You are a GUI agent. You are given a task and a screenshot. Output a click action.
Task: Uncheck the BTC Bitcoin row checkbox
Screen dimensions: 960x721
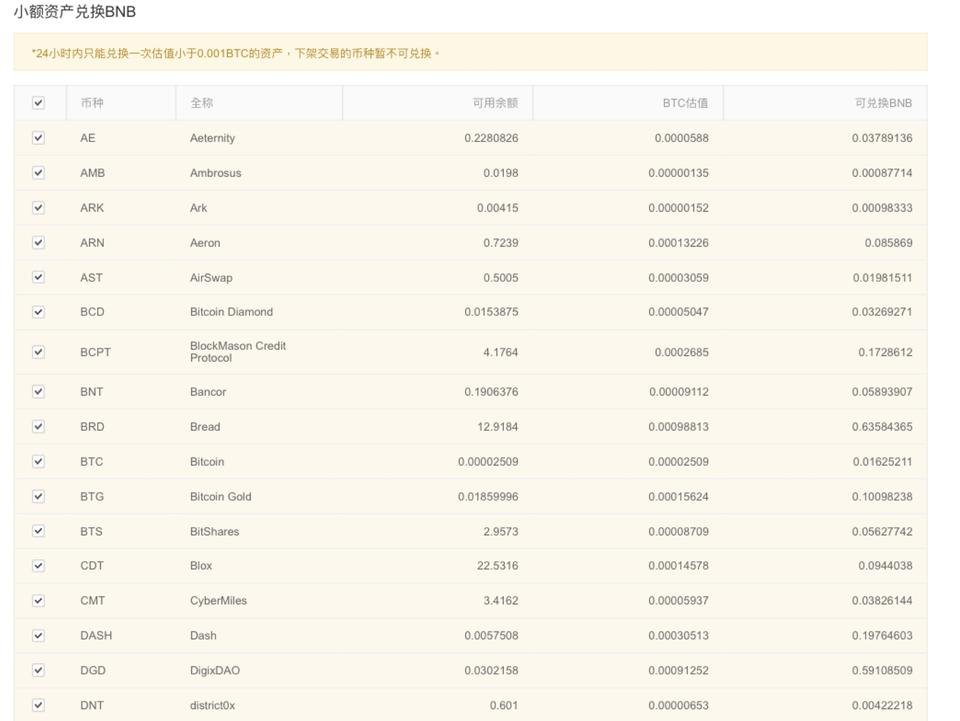39,461
